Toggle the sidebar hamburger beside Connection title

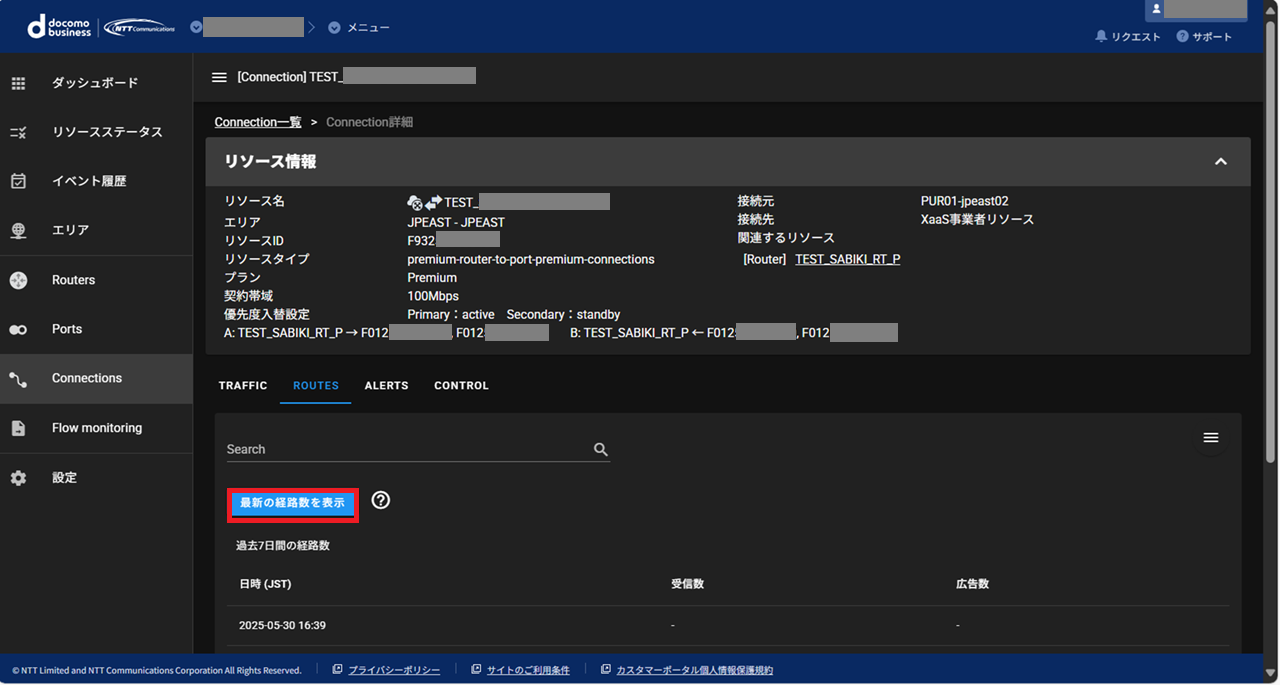tap(219, 77)
